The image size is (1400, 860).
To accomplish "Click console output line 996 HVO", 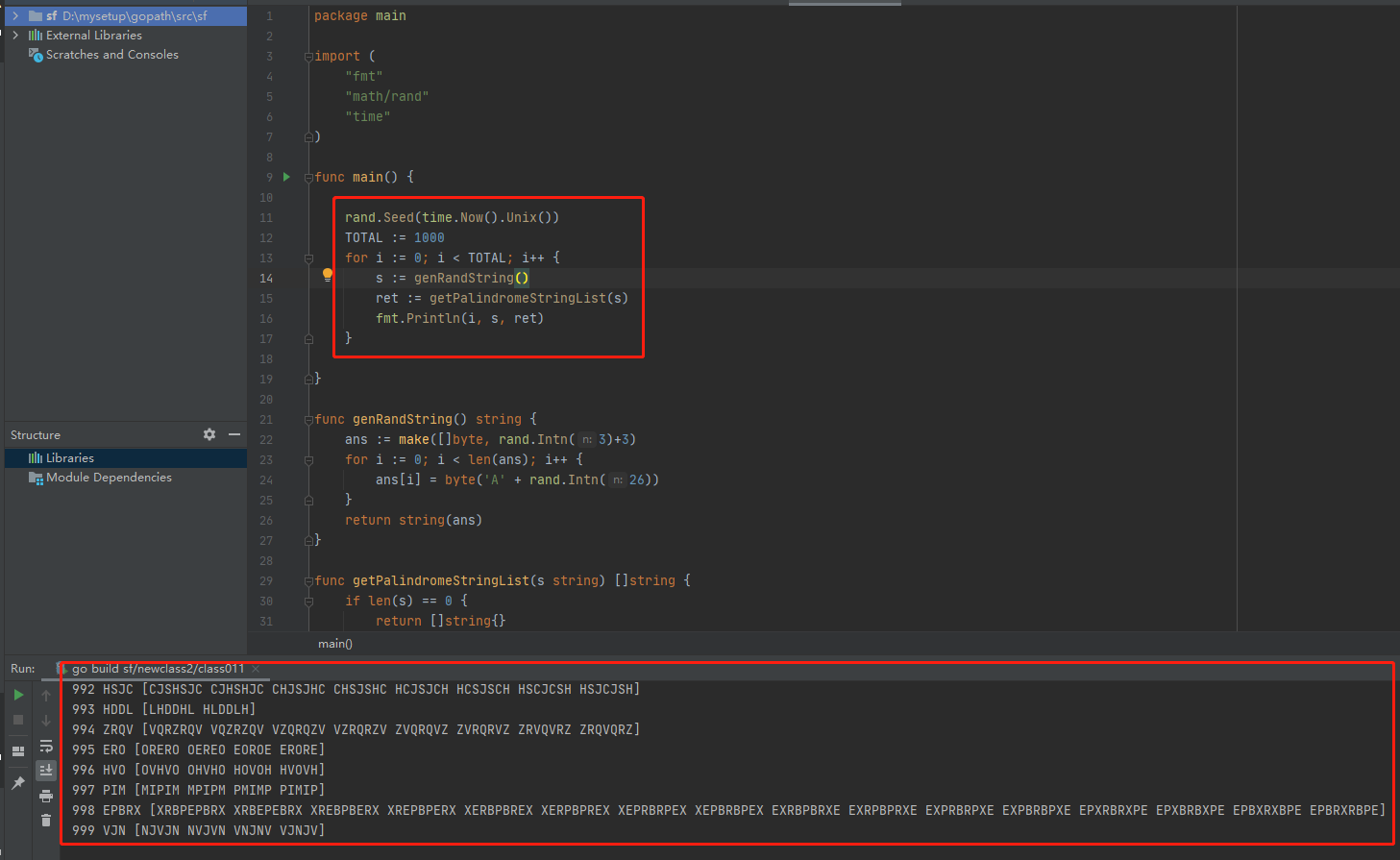I will 199,771.
